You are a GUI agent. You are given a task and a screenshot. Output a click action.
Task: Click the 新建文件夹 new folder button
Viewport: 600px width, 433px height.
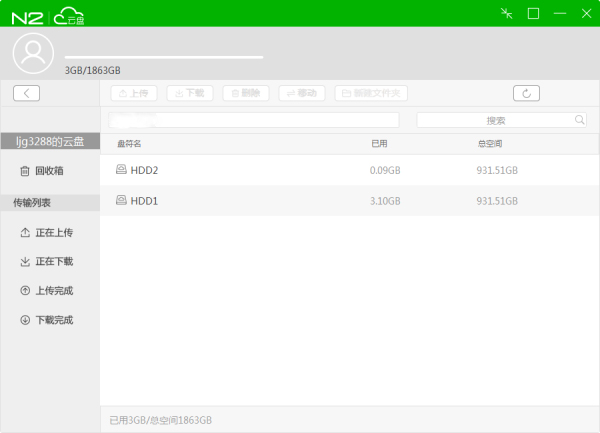371,93
